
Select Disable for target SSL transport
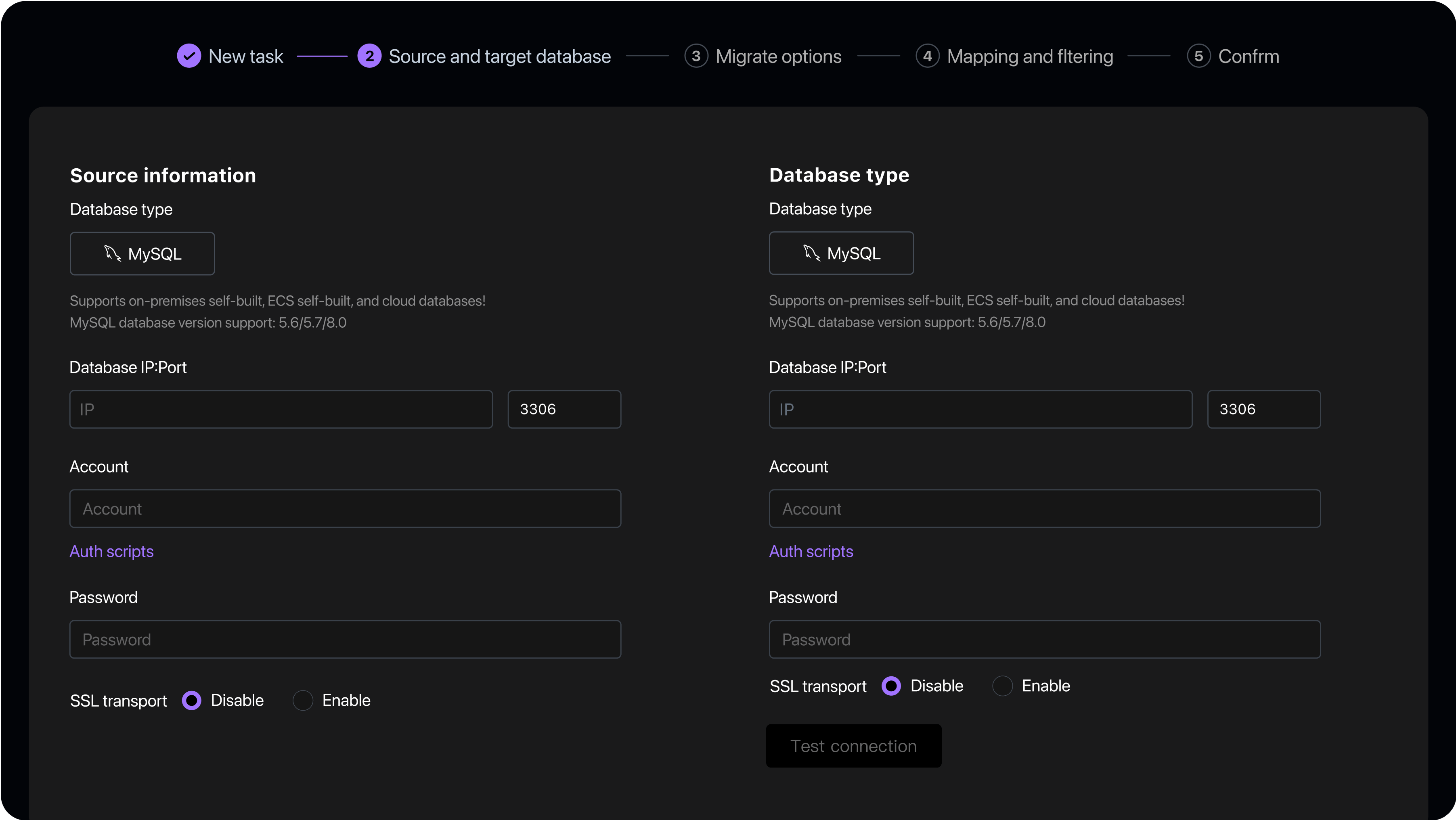coord(891,686)
